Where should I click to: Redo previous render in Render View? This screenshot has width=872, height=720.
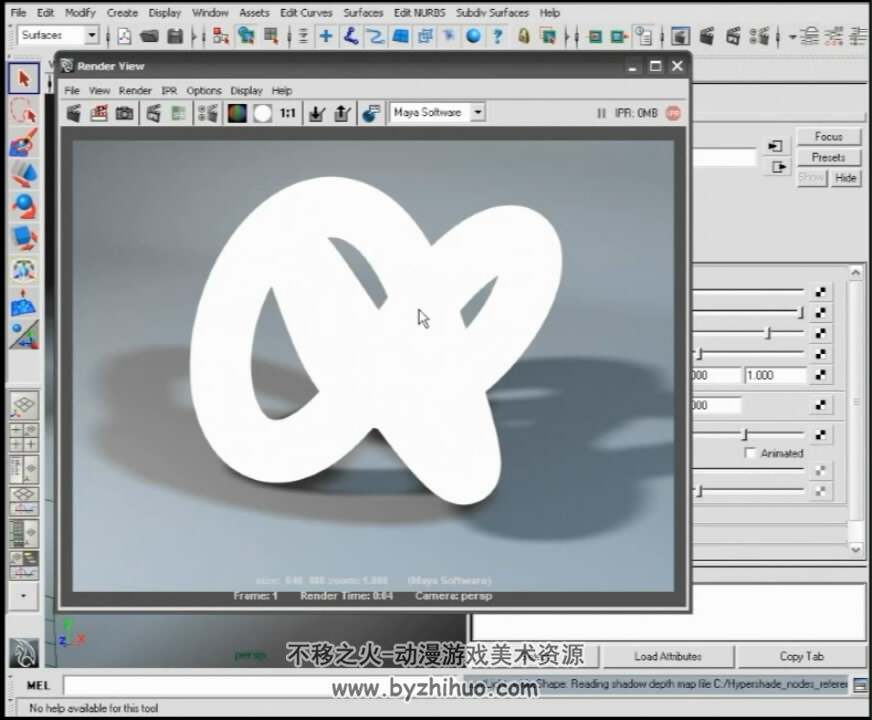(73, 113)
